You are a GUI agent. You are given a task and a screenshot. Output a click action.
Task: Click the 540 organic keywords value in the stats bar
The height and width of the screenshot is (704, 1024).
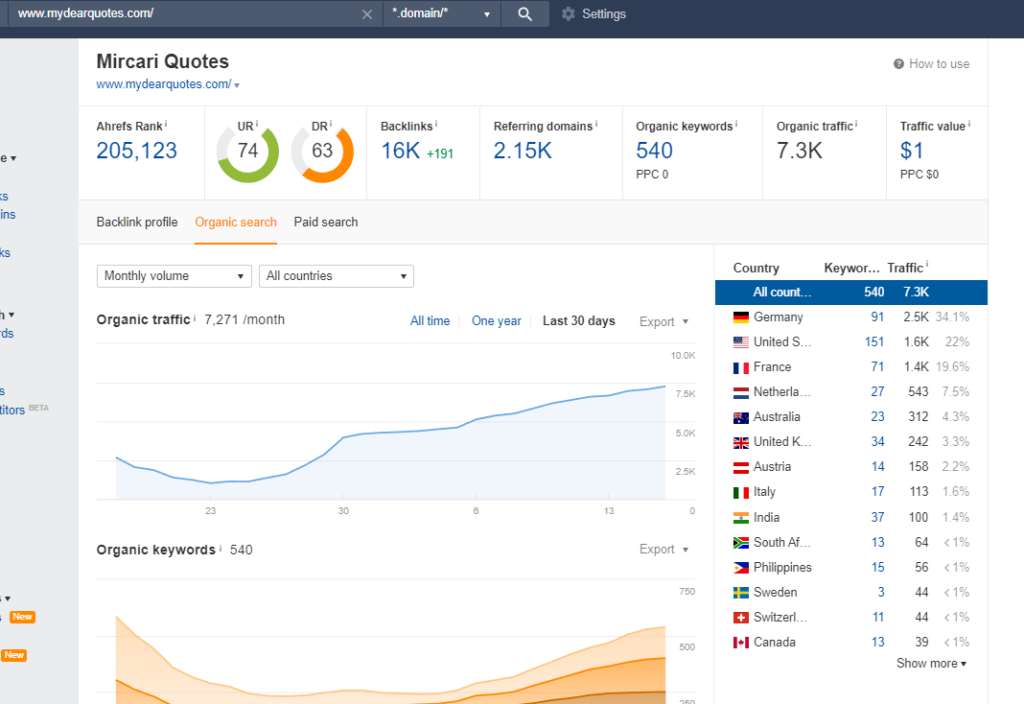coord(654,151)
